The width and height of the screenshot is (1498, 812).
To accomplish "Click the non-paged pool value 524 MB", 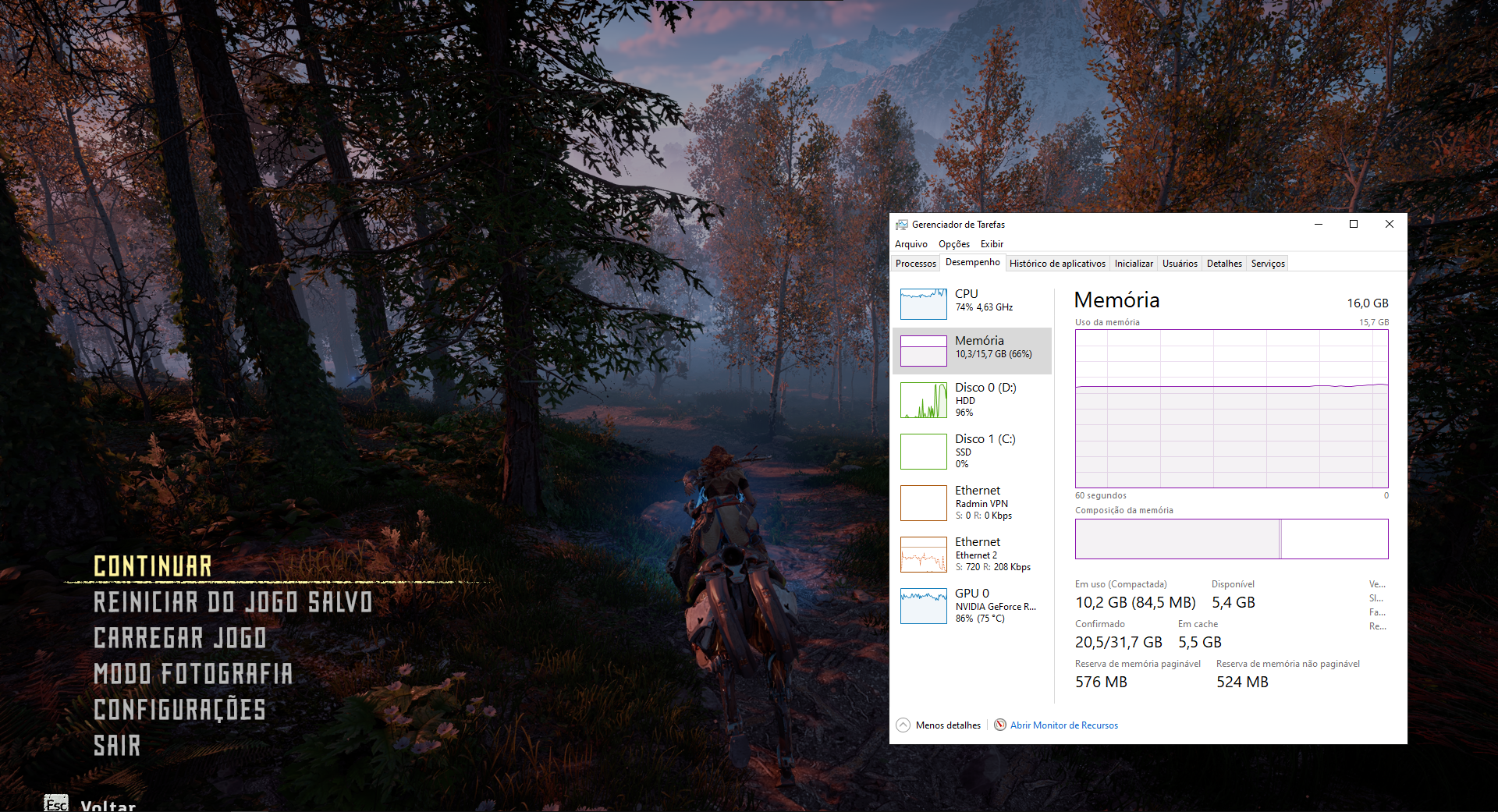I will click(1242, 682).
